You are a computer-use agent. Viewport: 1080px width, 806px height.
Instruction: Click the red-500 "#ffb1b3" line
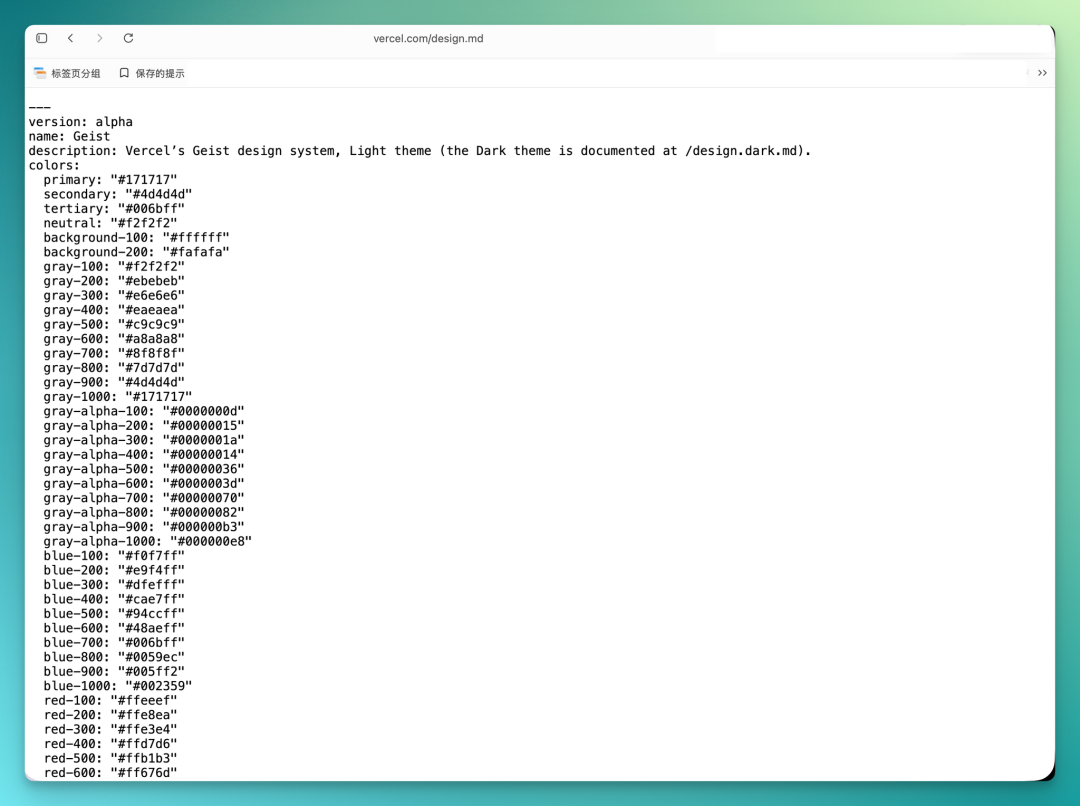(110, 758)
